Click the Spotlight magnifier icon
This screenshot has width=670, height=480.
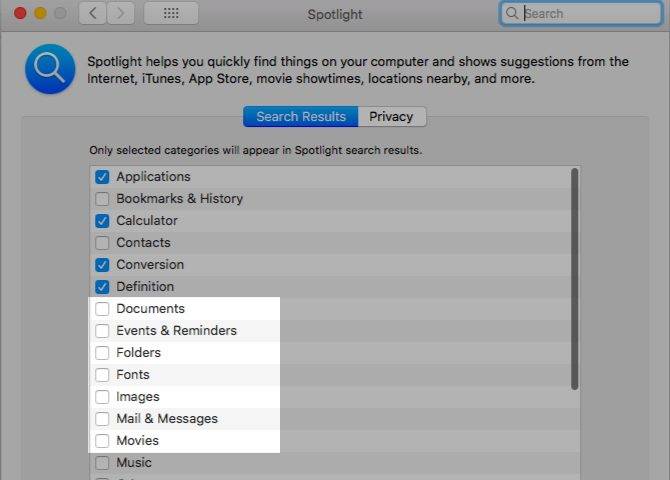coord(50,69)
